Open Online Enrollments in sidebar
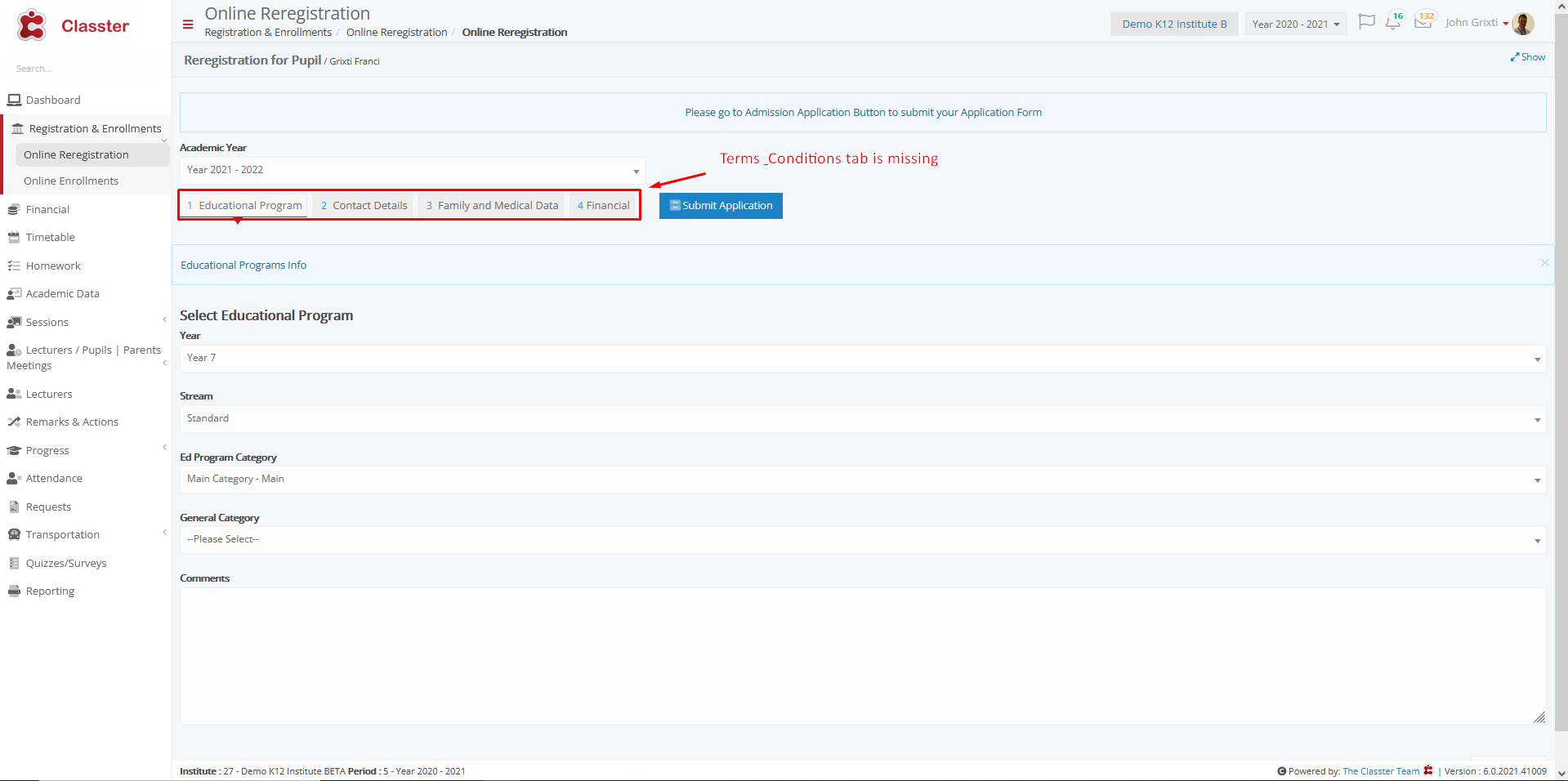This screenshot has height=781, width=1568. [x=71, y=181]
